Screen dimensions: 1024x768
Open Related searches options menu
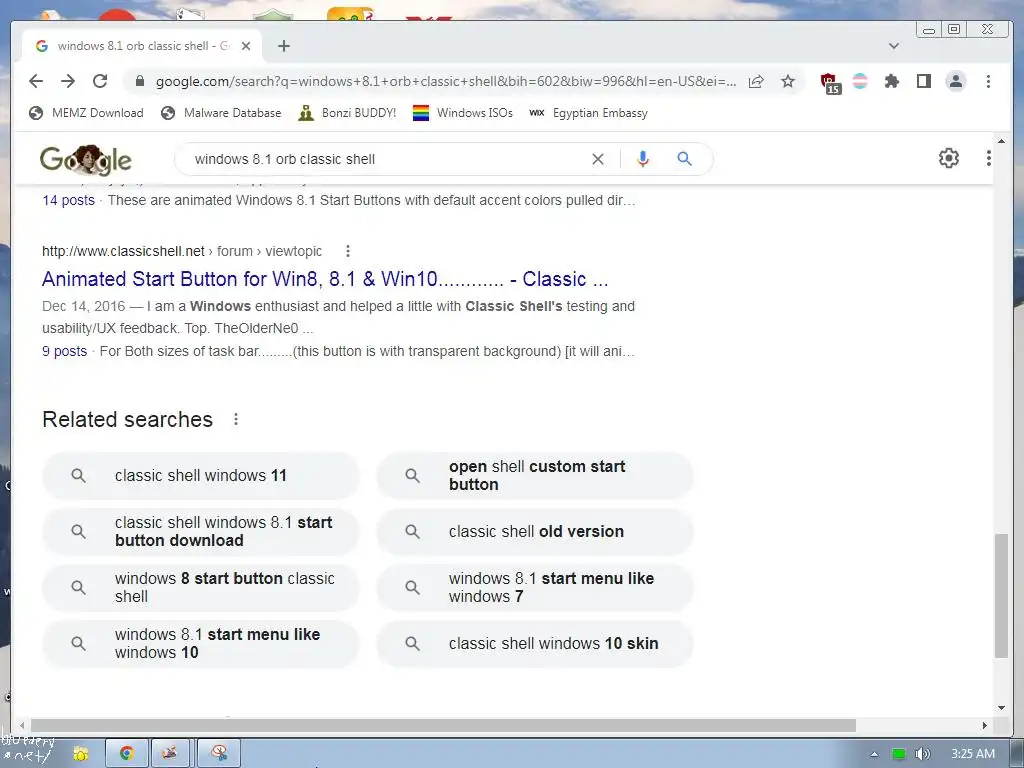(236, 419)
